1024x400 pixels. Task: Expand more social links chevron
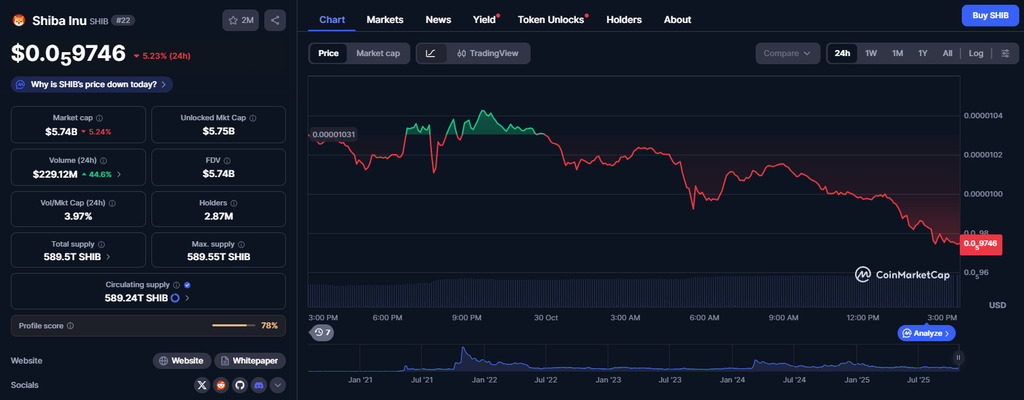tap(277, 385)
